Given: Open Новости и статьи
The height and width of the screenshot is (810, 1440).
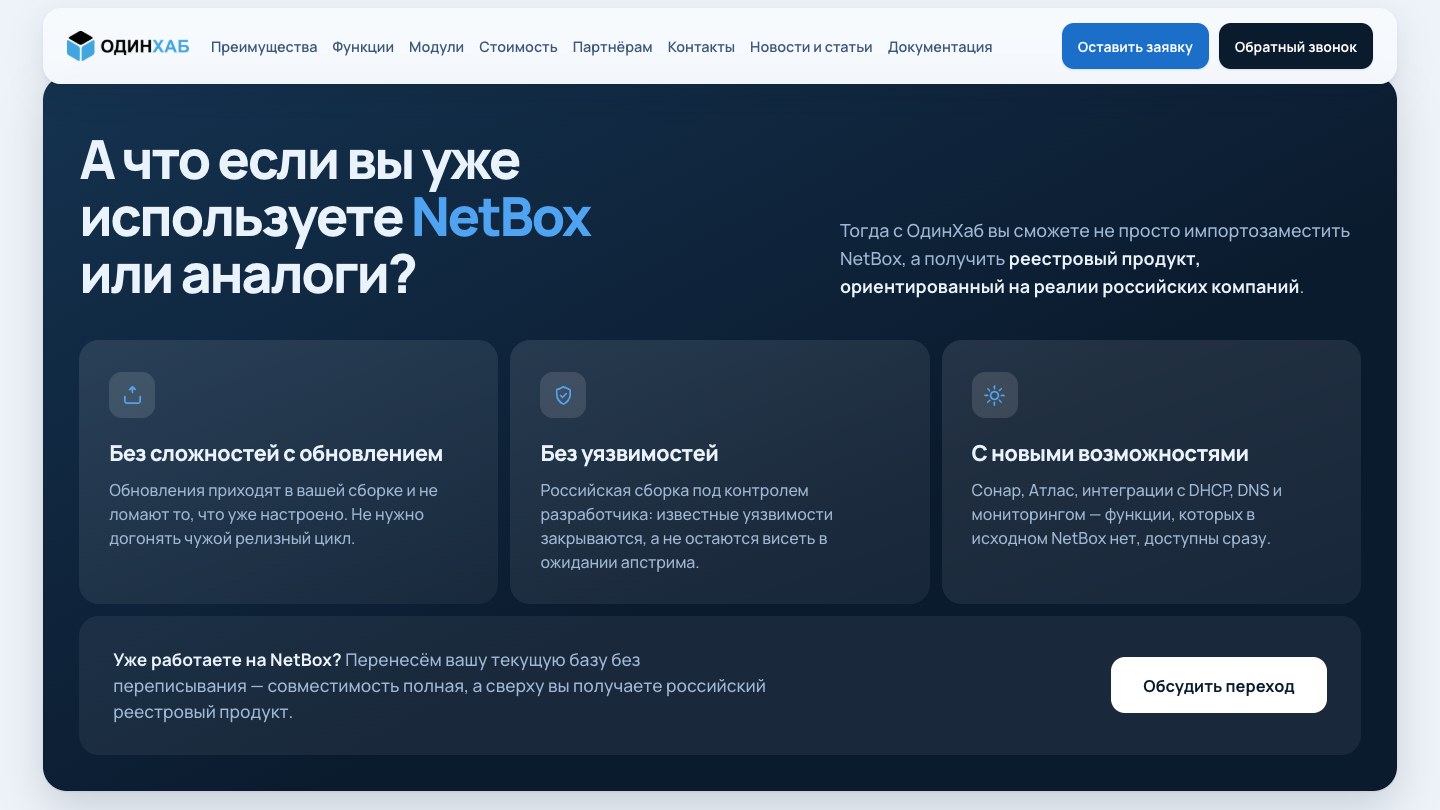Looking at the screenshot, I should (x=811, y=47).
